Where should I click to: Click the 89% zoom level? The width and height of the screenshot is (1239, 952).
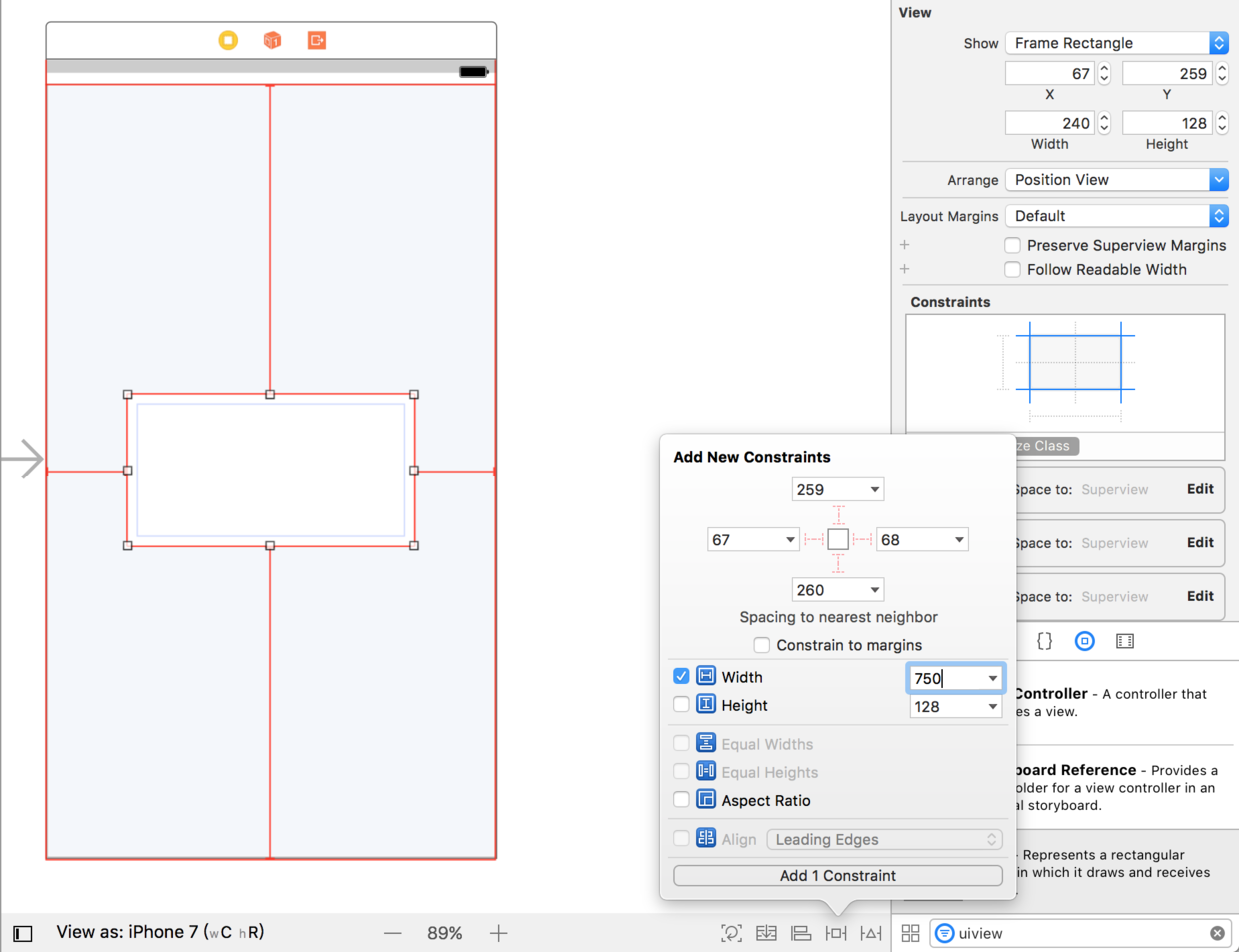coord(445,933)
